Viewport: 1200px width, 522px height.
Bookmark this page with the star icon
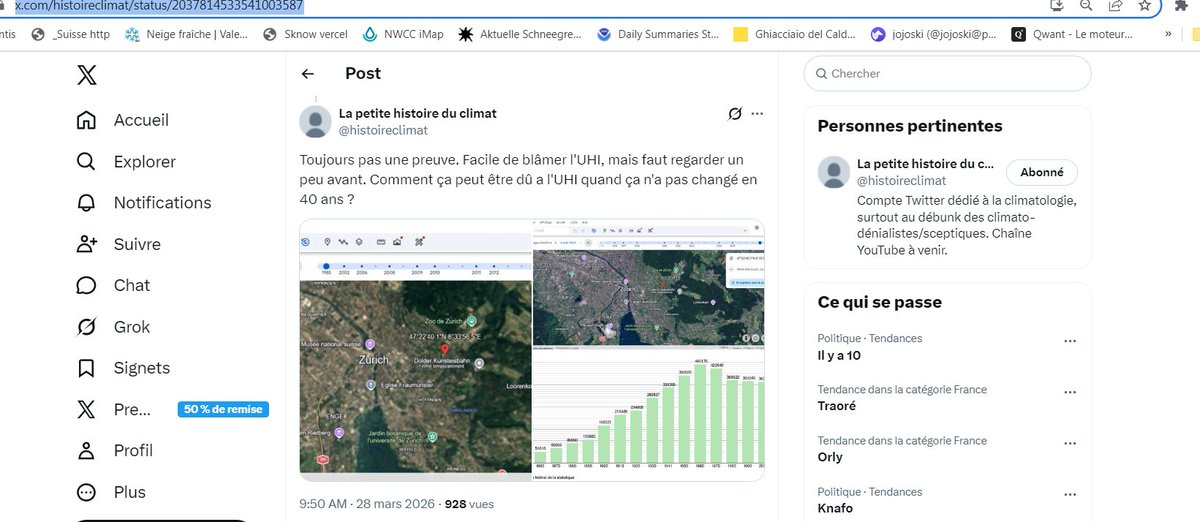(1146, 5)
